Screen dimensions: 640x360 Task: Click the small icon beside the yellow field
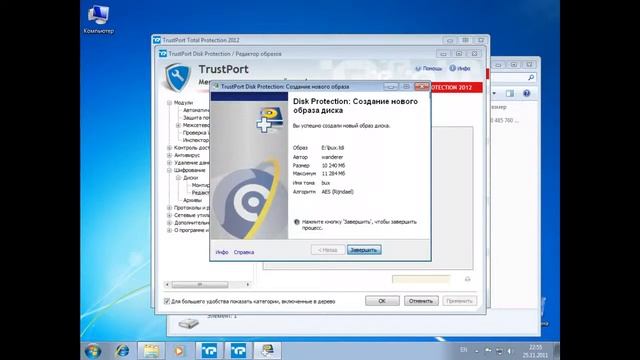tap(468, 279)
